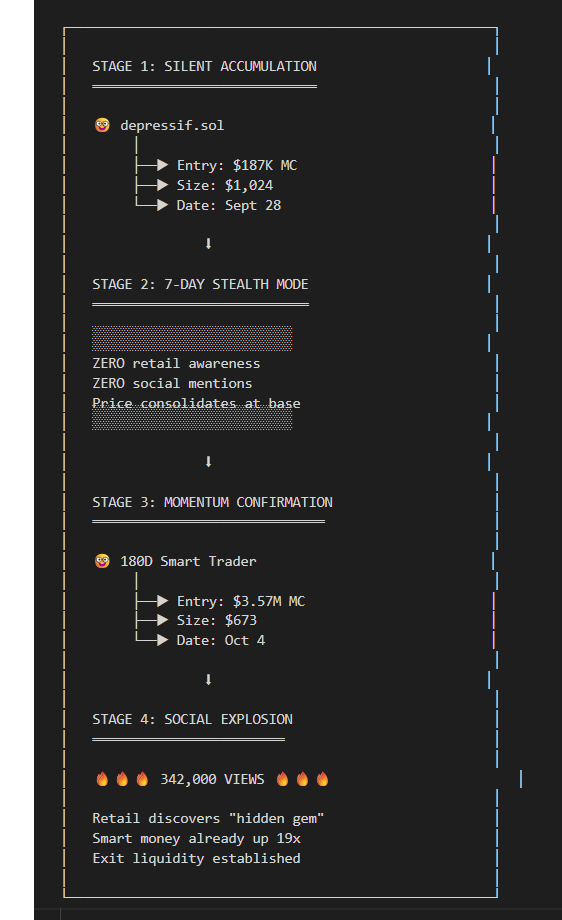Screen dimensions: 562x920
Task: Click the clown emoji beside 180D Smart Trader
Action: pyautogui.click(x=102, y=561)
